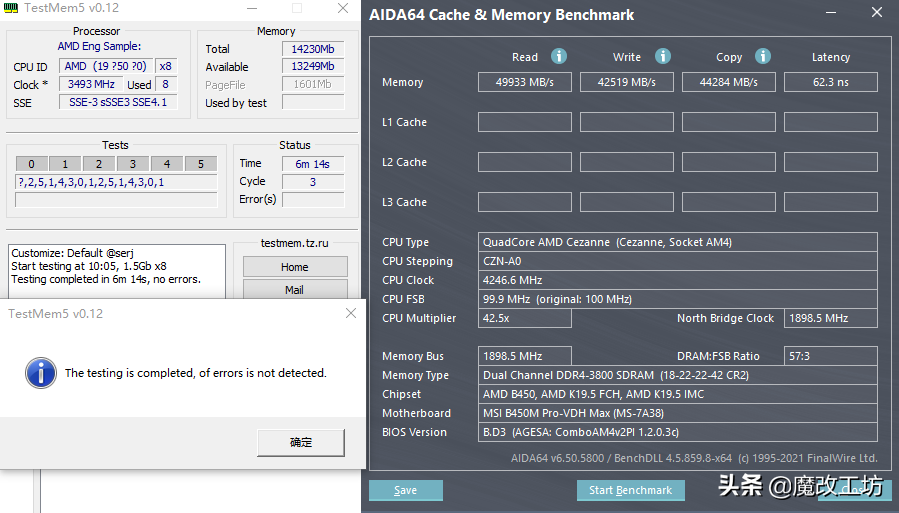The image size is (899, 513).
Task: Click Memory Latency value 62.3 ns
Action: click(831, 82)
